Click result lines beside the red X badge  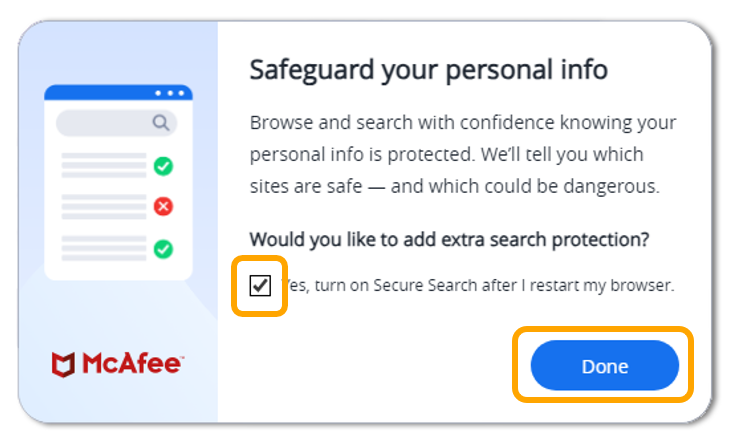tap(103, 206)
